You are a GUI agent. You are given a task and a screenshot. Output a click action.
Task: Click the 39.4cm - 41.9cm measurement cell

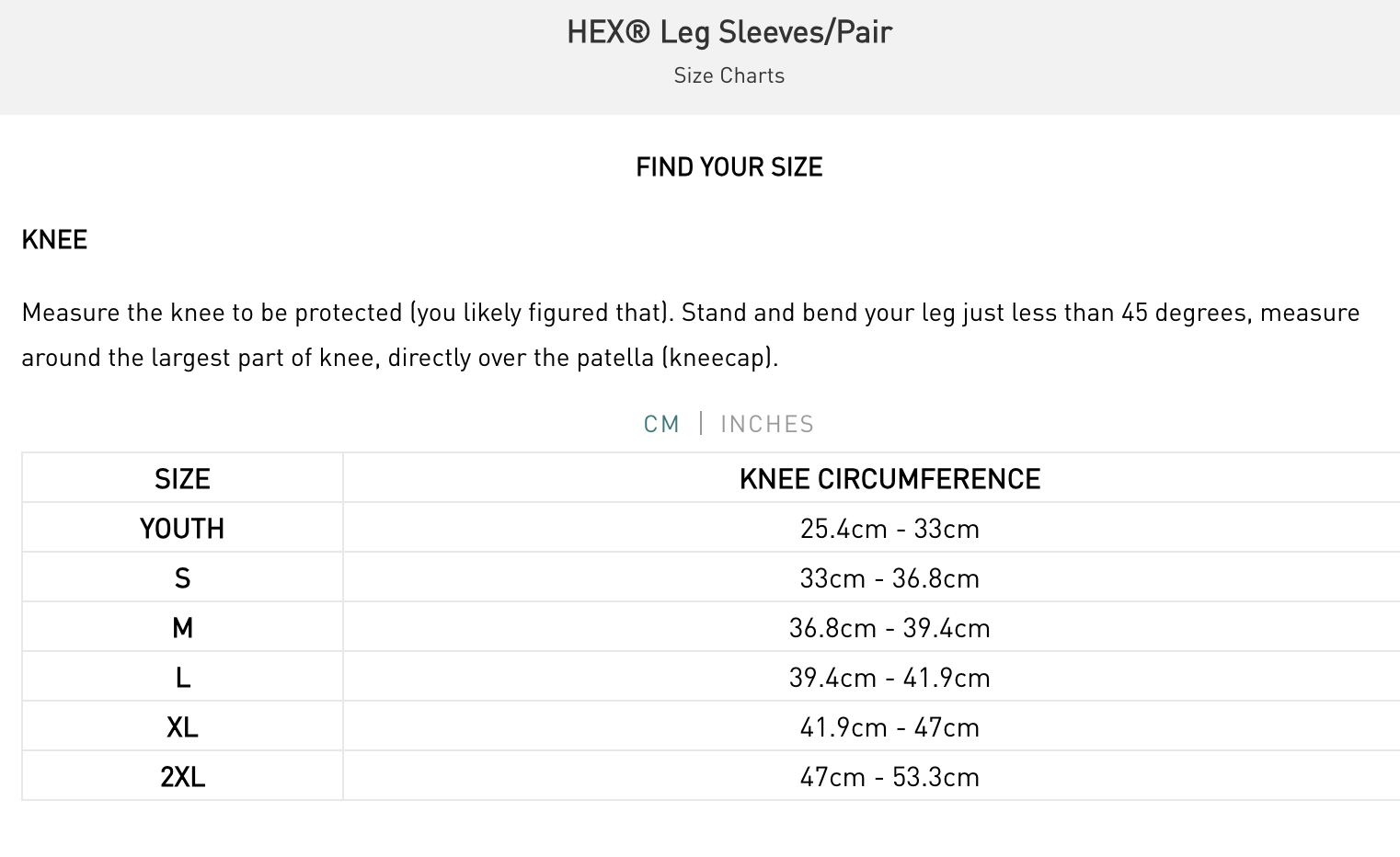(889, 678)
